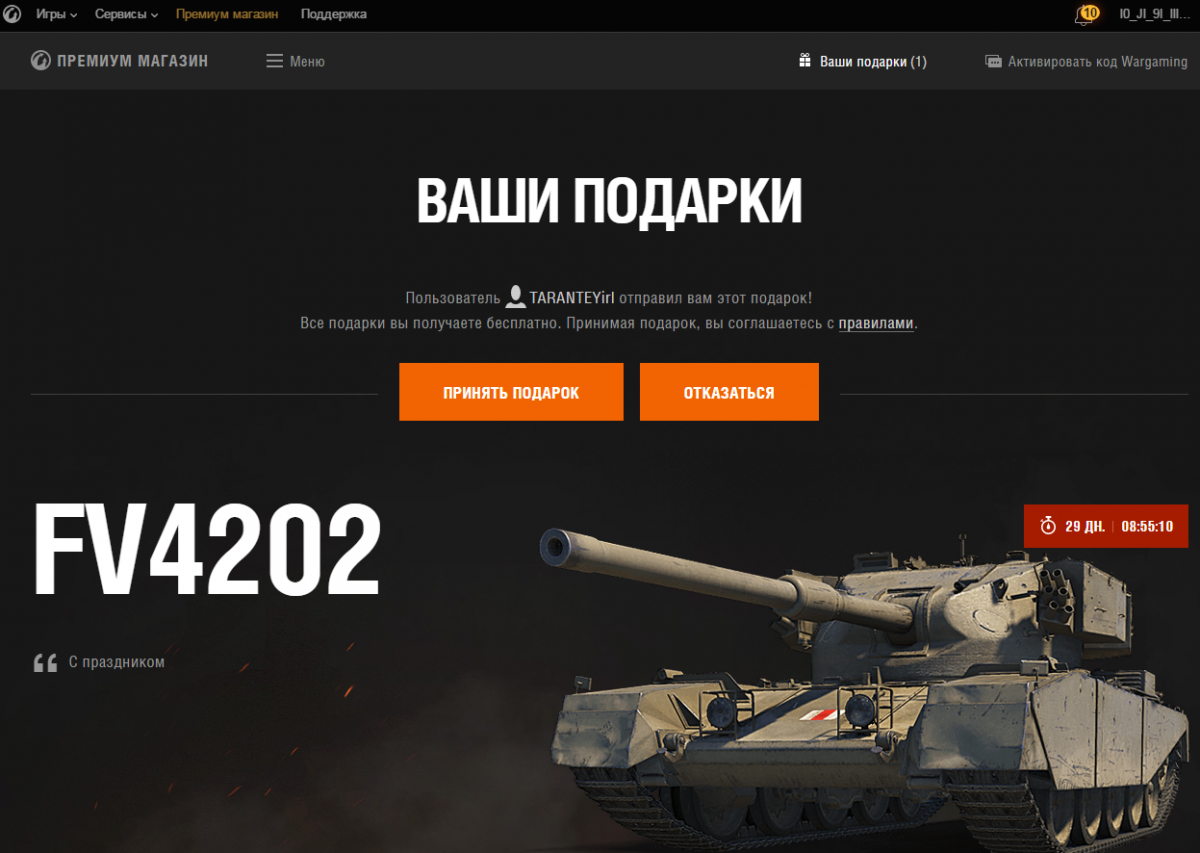Click the code activation icon beside Wargaming
This screenshot has height=853, width=1200.
(x=993, y=61)
